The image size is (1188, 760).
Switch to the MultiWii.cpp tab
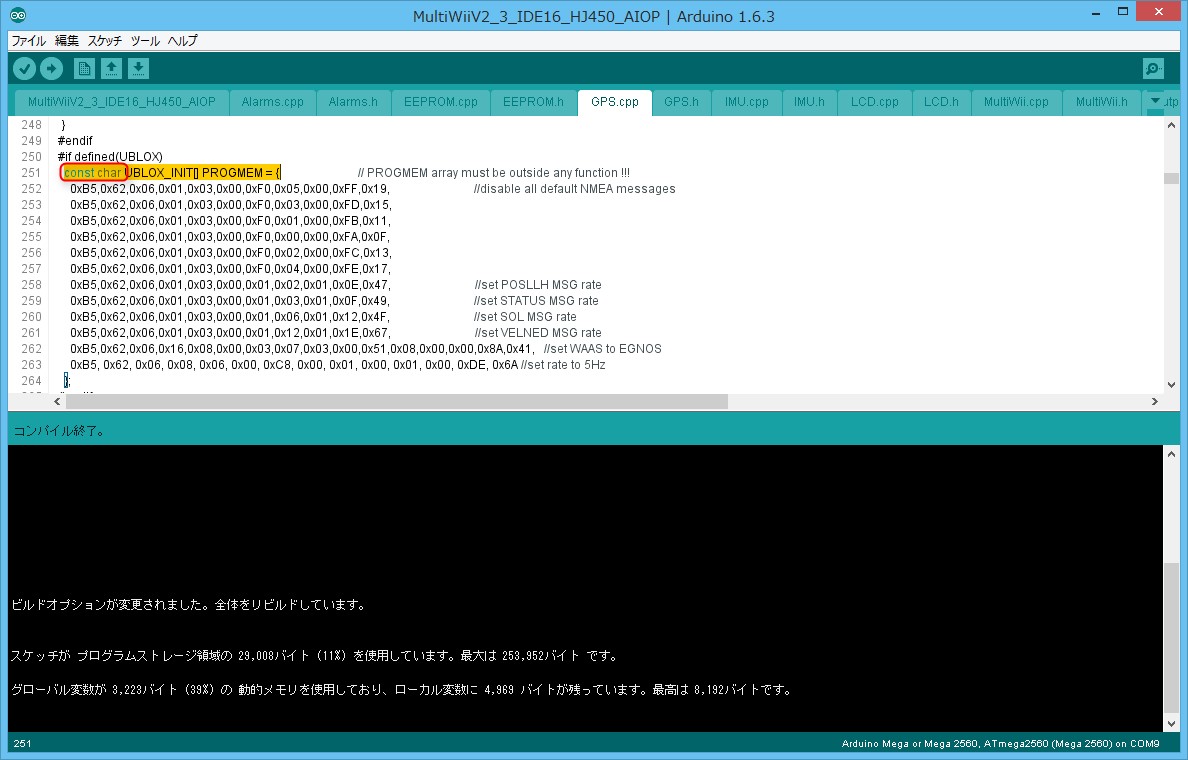tap(1015, 102)
